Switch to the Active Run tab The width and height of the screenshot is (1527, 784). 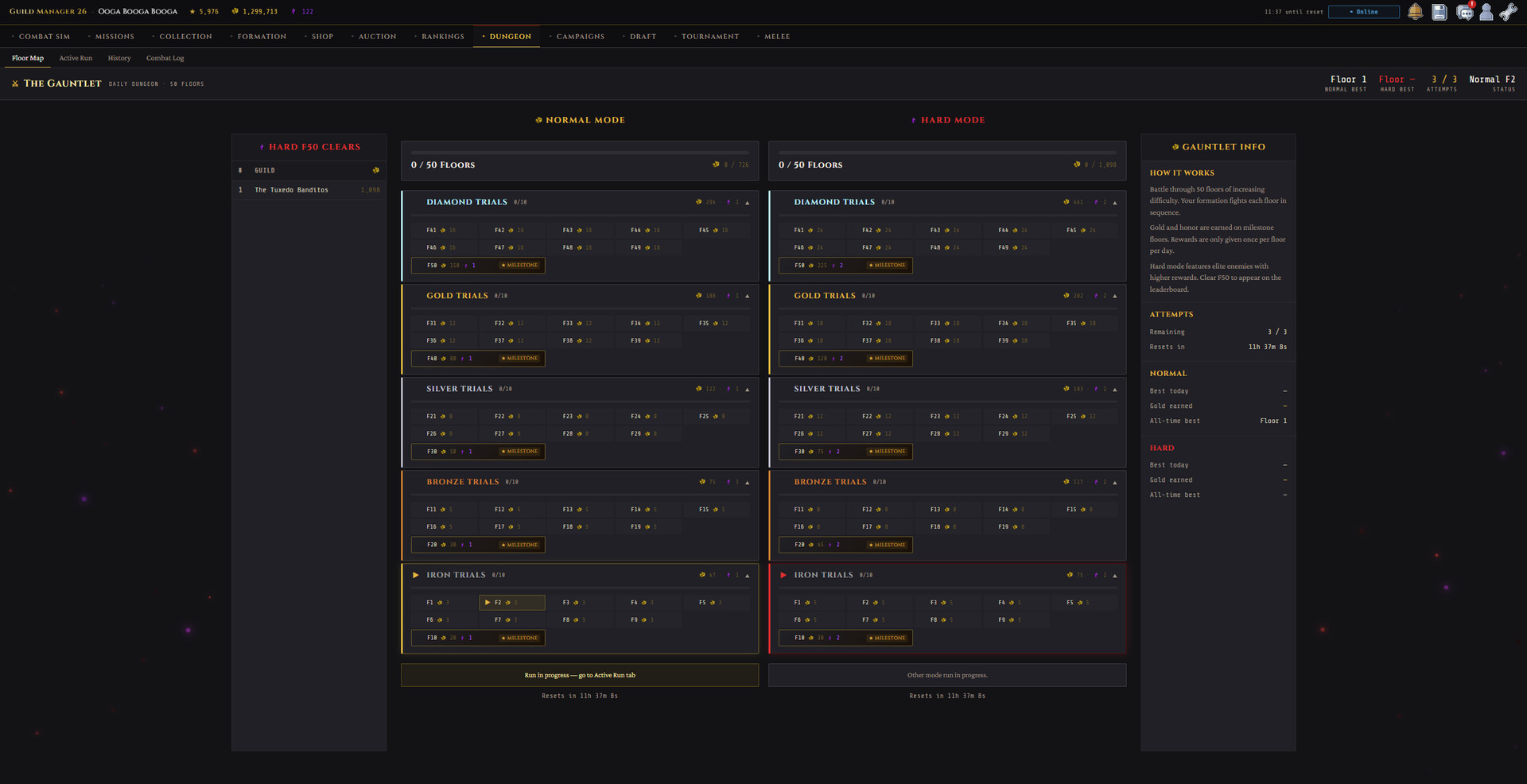click(76, 57)
